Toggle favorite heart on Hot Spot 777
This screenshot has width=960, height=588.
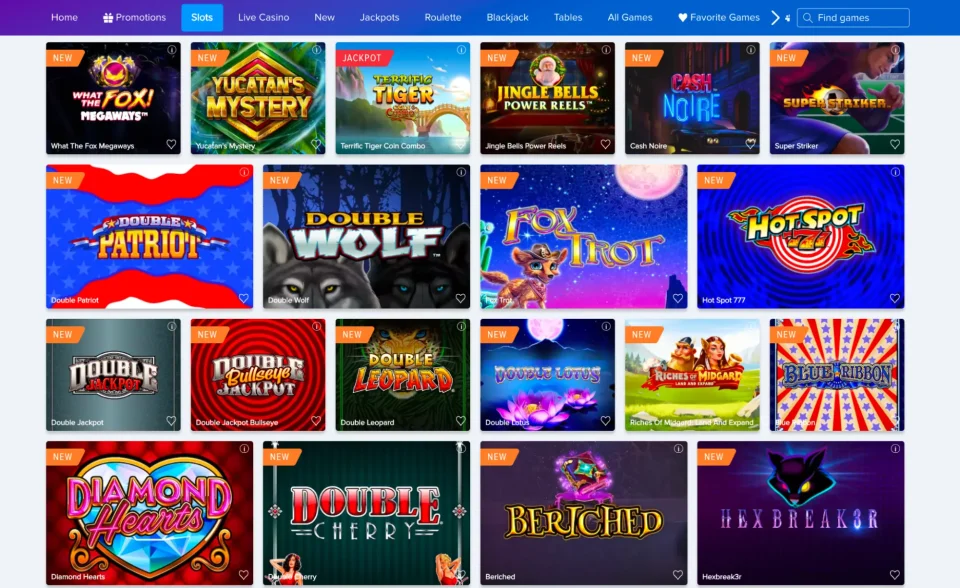point(894,298)
